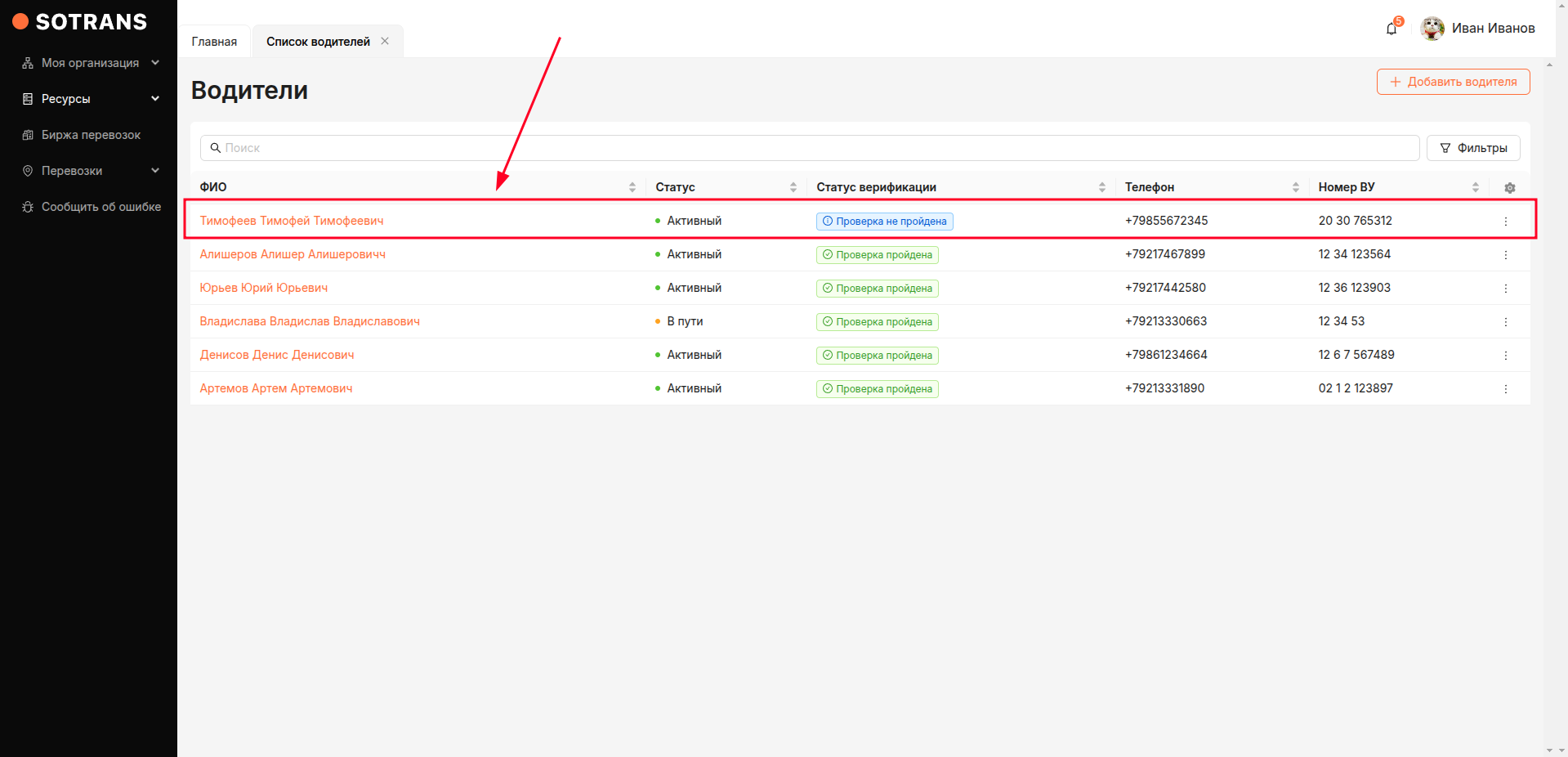The image size is (1568, 757).
Task: Switch to the Главная tab
Action: pyautogui.click(x=214, y=42)
